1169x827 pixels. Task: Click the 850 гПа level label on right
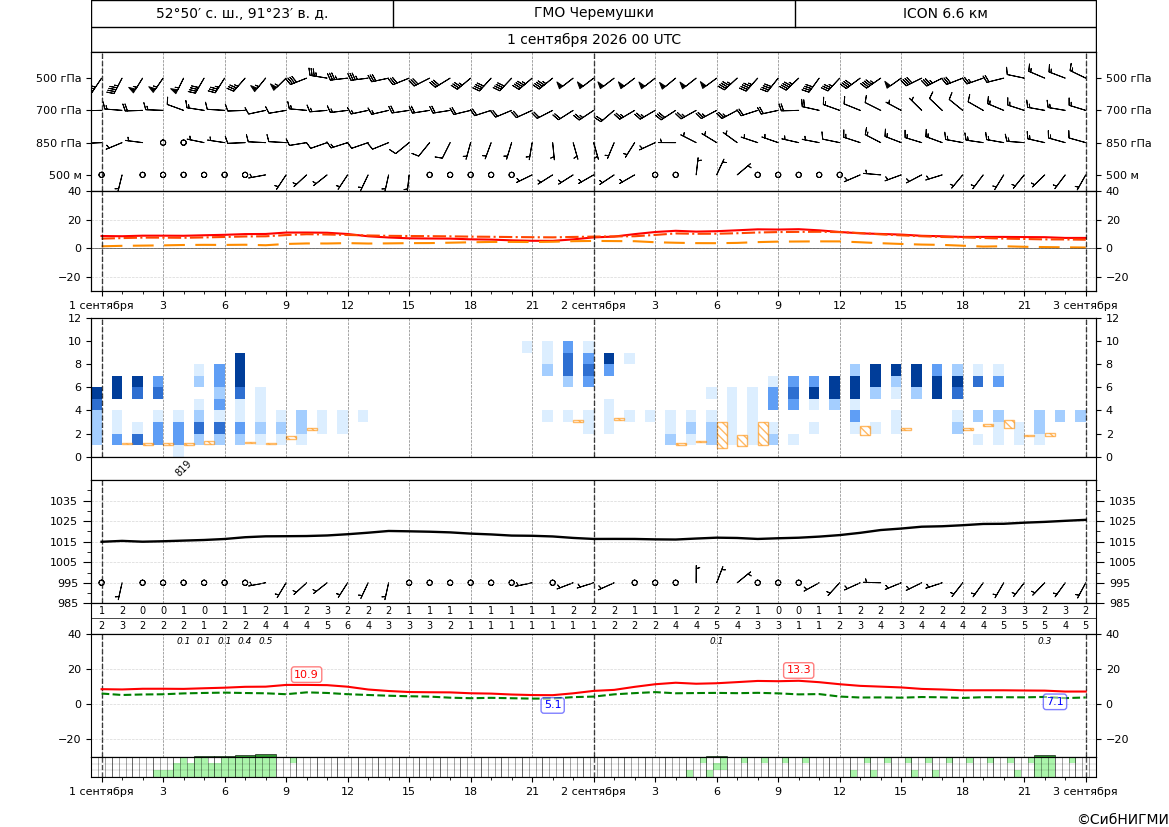(x=1129, y=143)
